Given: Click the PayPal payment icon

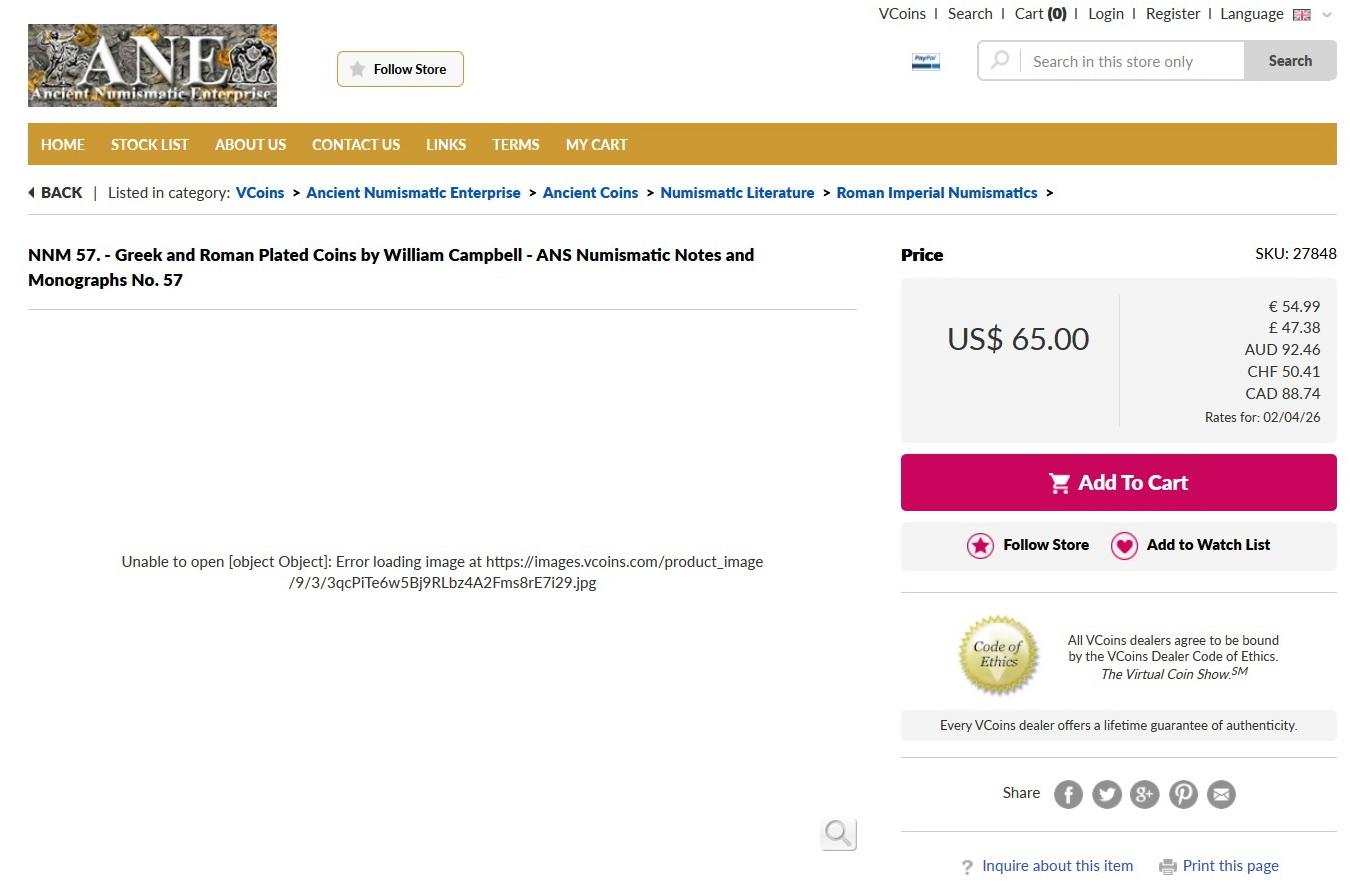Looking at the screenshot, I should tap(925, 62).
